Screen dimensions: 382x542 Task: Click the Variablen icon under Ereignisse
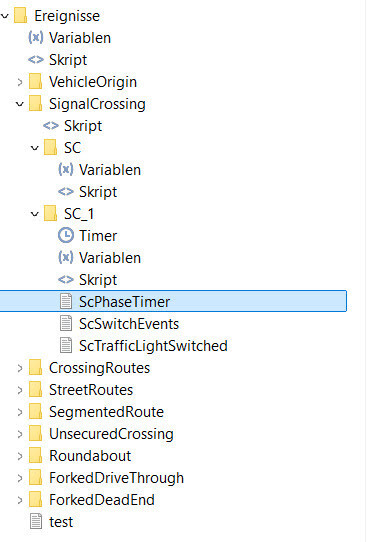click(36, 37)
